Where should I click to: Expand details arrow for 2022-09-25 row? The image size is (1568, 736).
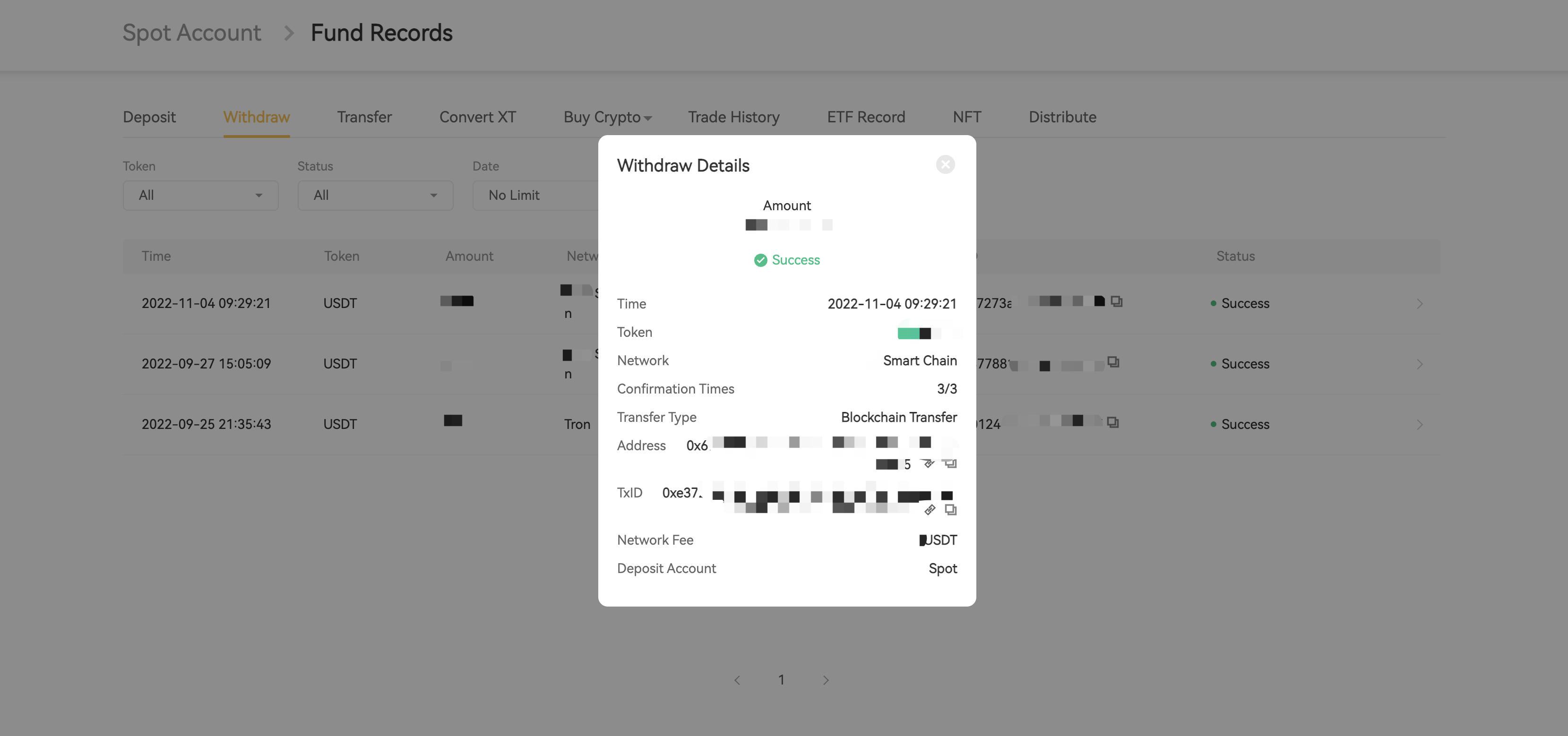click(x=1420, y=424)
